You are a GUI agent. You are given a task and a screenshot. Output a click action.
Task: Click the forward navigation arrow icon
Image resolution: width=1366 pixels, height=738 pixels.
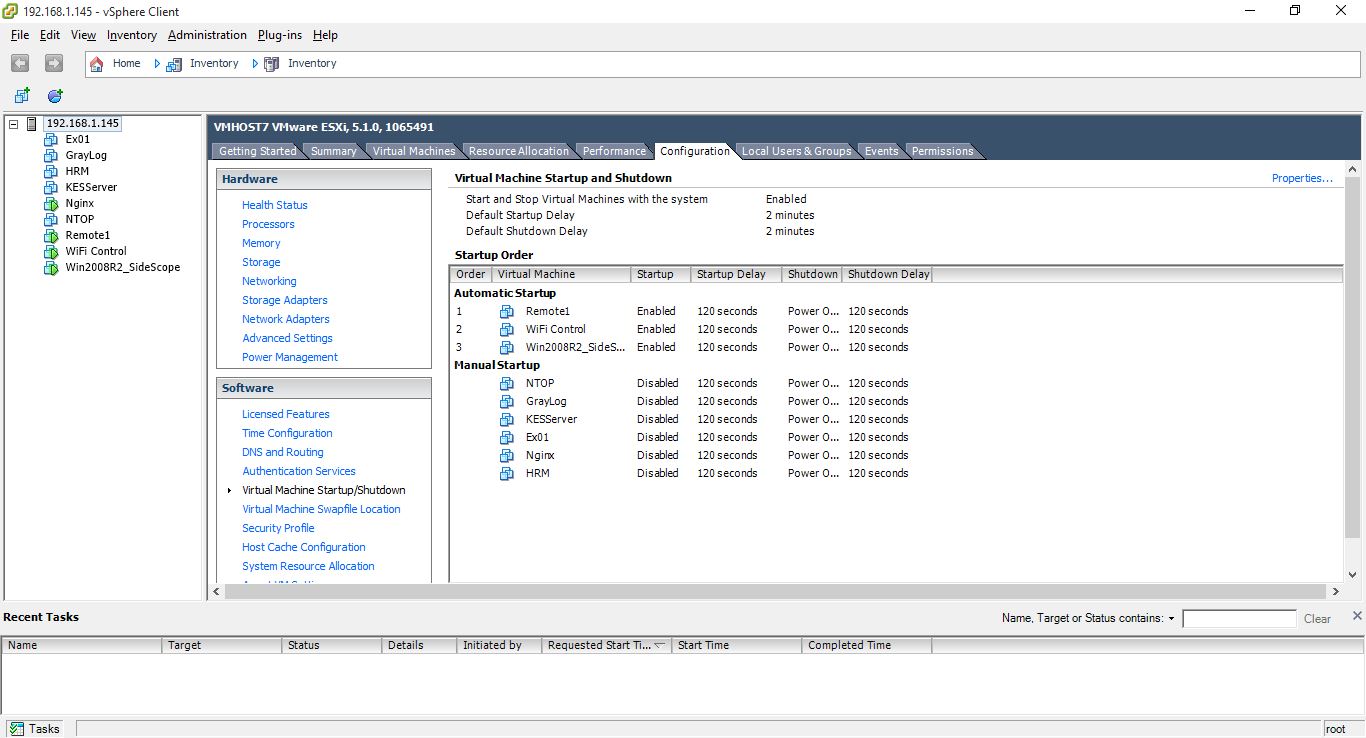tap(54, 63)
